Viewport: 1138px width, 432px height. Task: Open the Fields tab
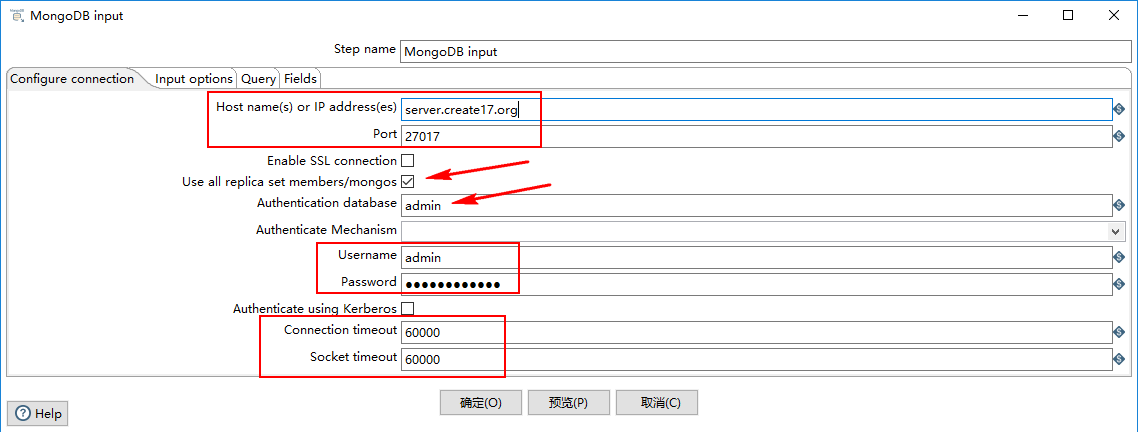click(300, 79)
